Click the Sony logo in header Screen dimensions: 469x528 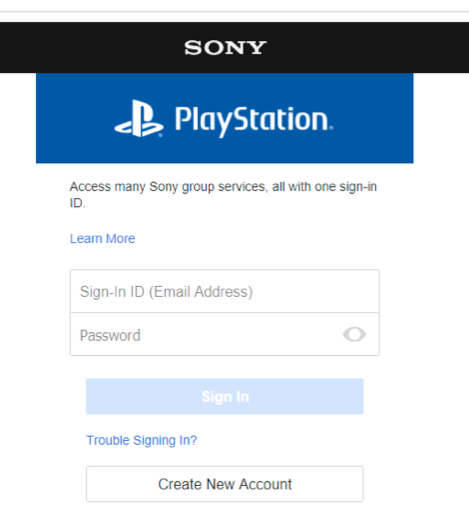pos(225,47)
